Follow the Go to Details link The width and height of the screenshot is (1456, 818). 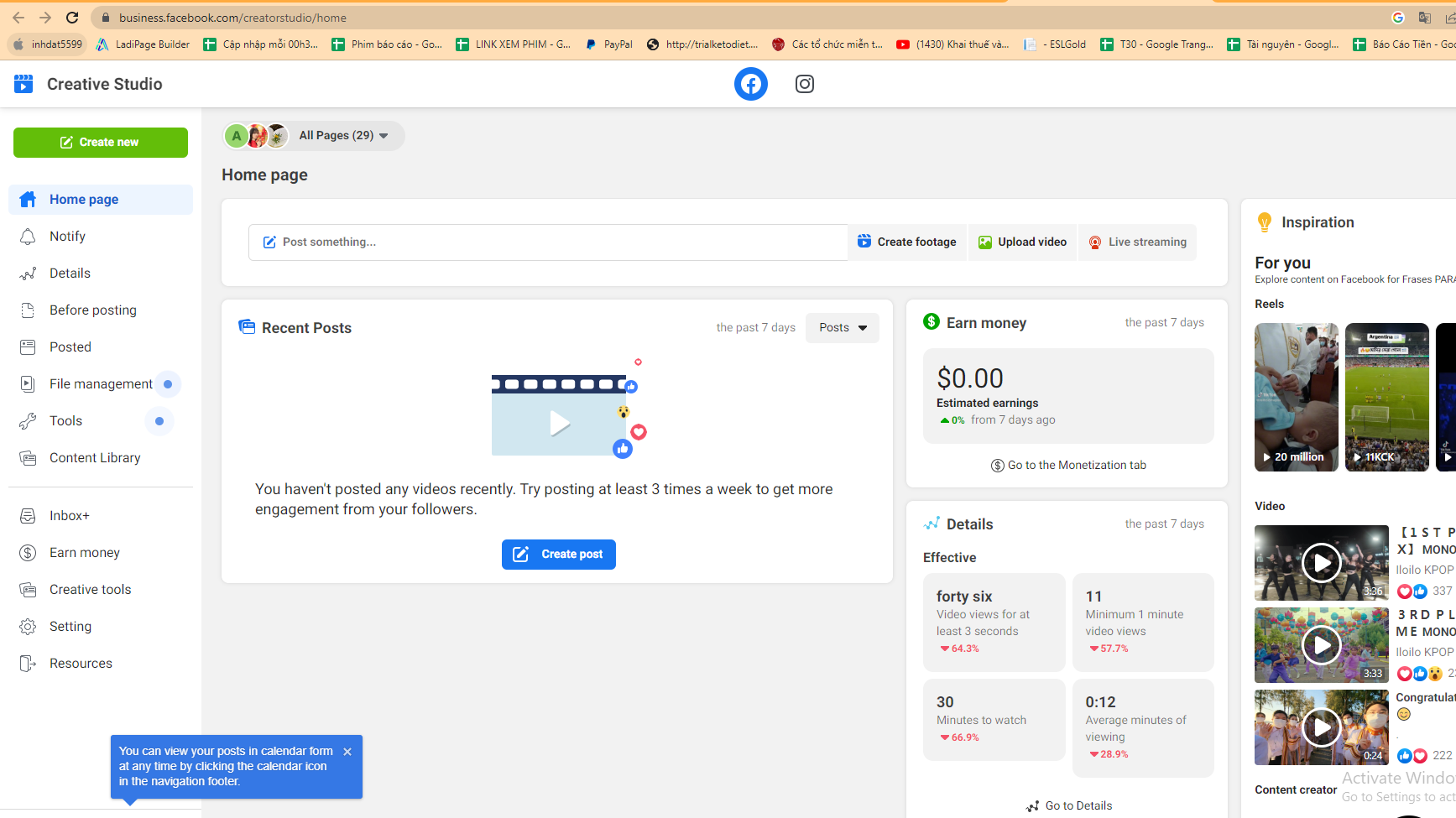[x=1069, y=806]
